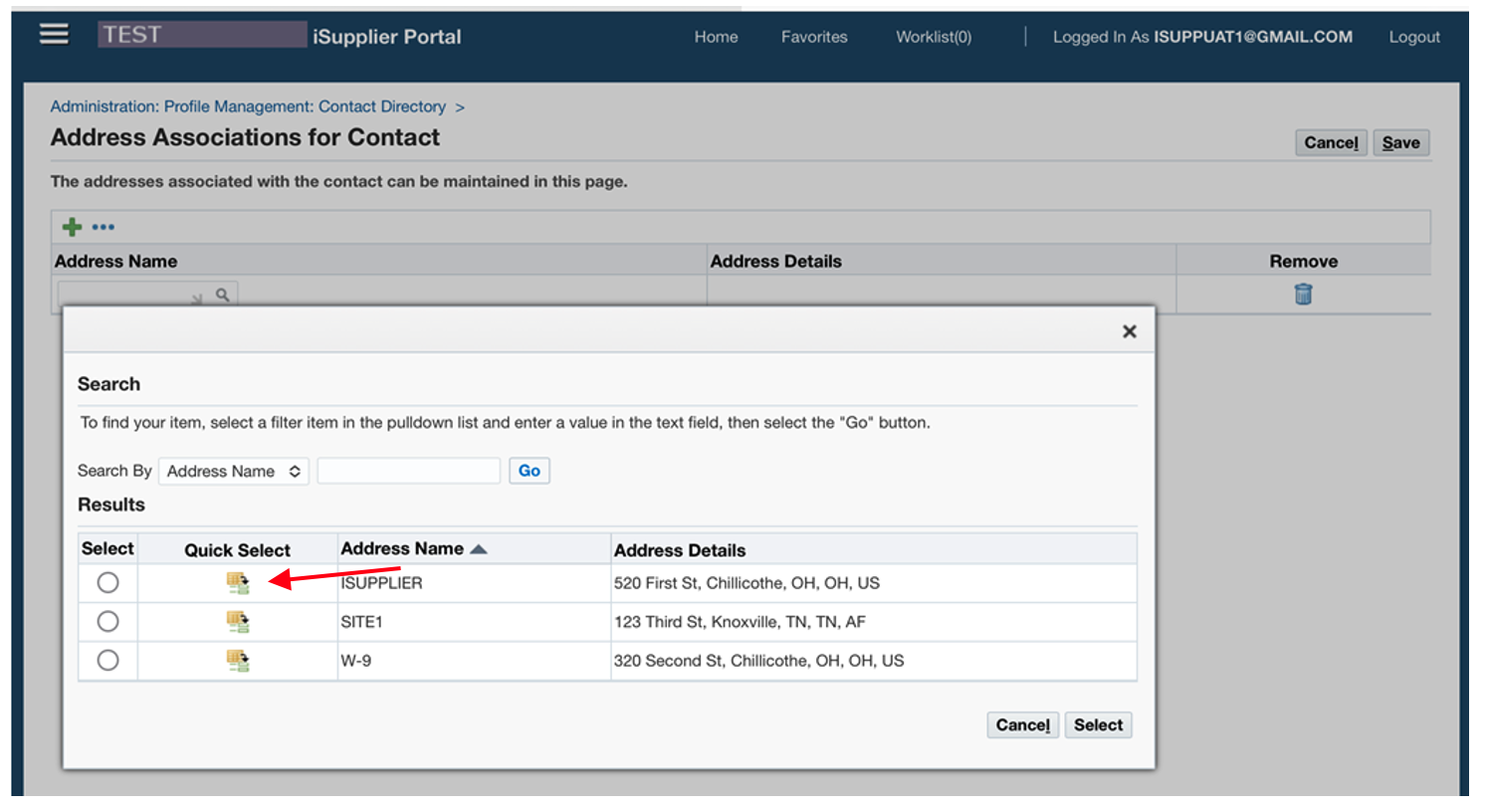Click the page-level Cancel button

point(1331,142)
